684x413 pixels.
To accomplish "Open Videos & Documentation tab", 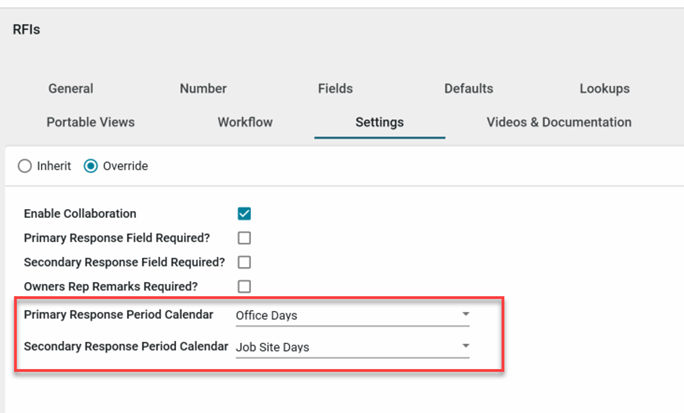I will 558,122.
